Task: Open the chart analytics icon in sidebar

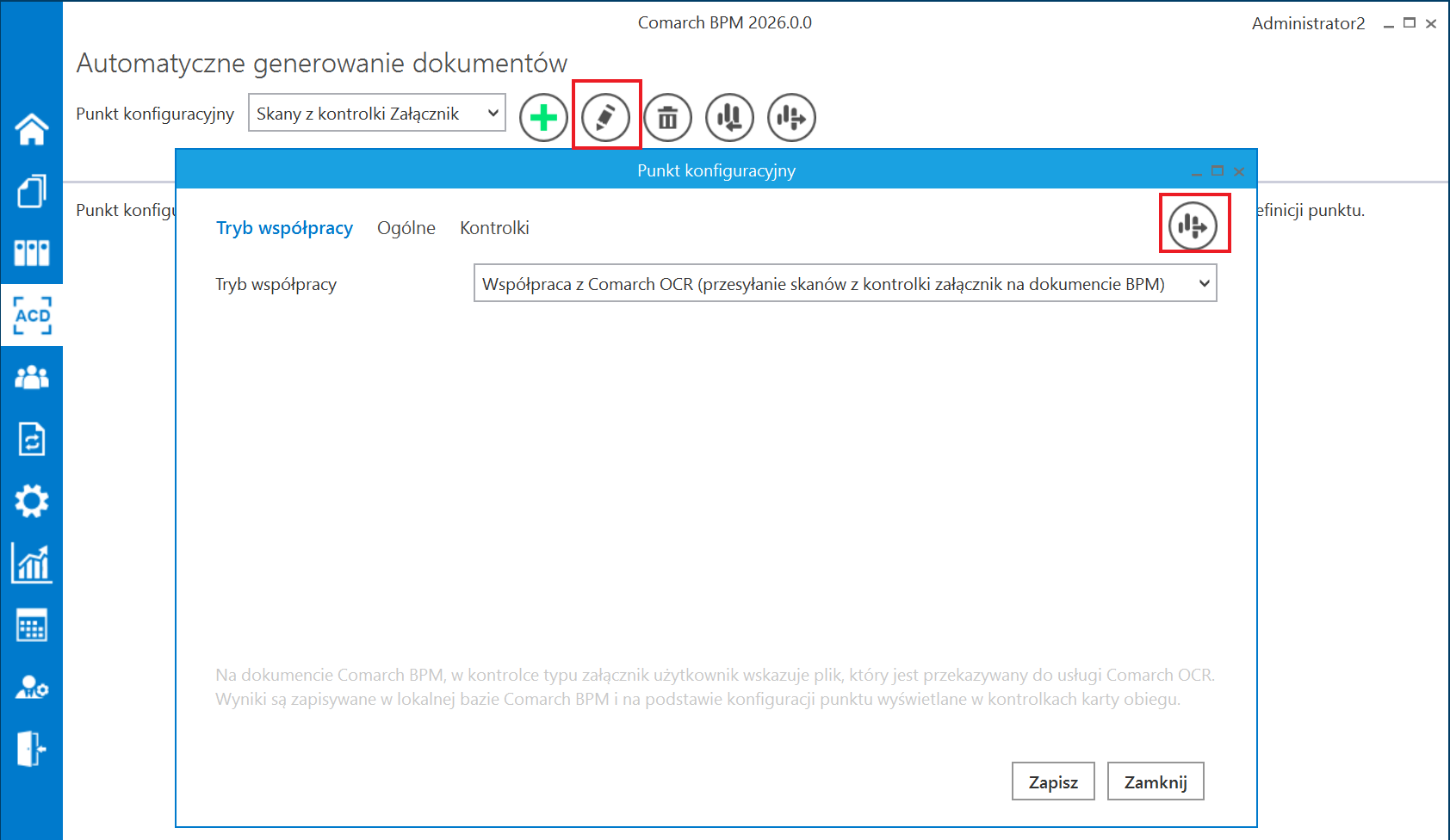Action: click(x=32, y=564)
